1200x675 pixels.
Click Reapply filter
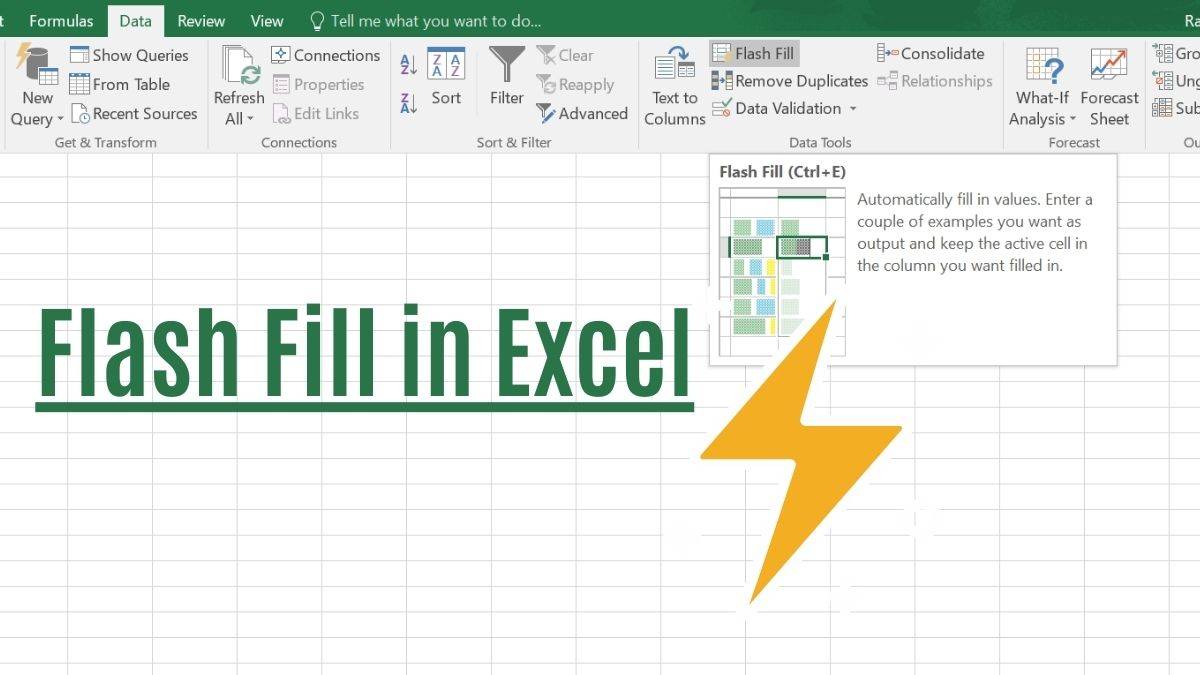tap(575, 84)
